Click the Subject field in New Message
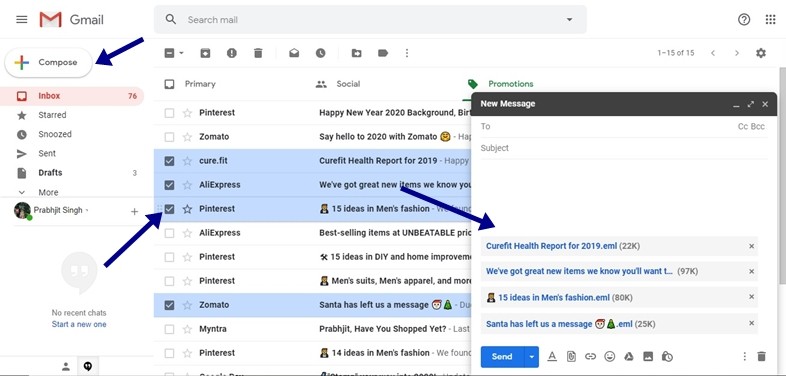Viewport: 786px width, 376px height. [x=624, y=148]
